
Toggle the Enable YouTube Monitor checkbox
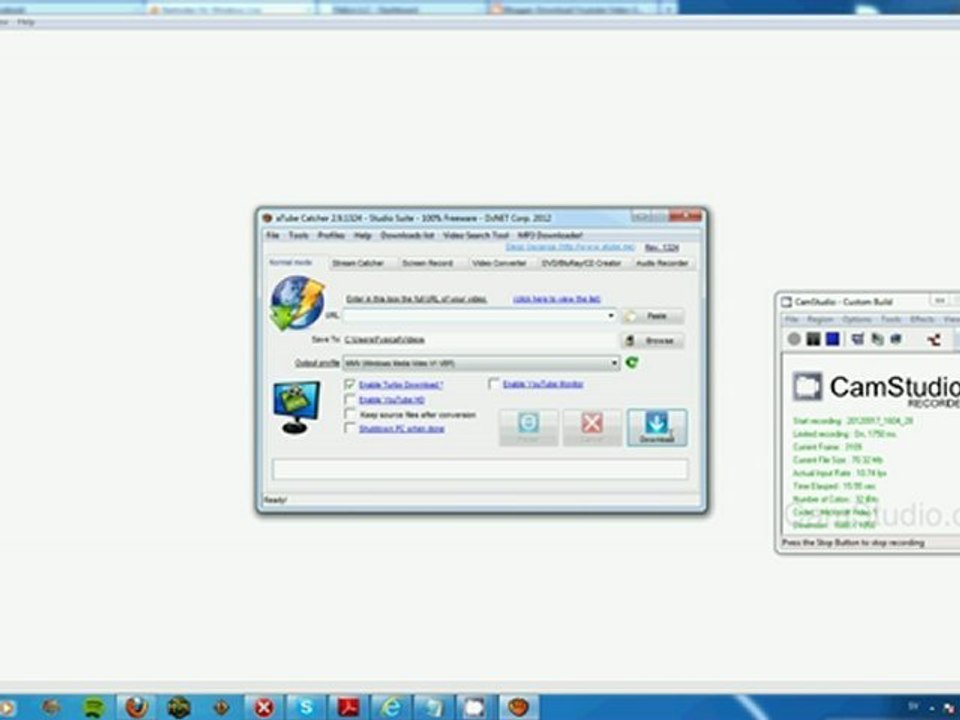[494, 384]
